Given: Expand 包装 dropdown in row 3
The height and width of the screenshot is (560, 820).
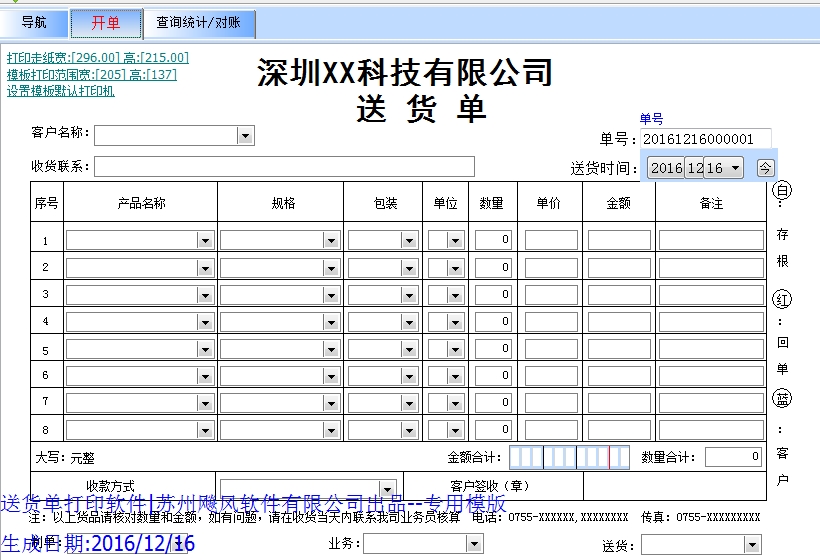Looking at the screenshot, I should point(409,295).
